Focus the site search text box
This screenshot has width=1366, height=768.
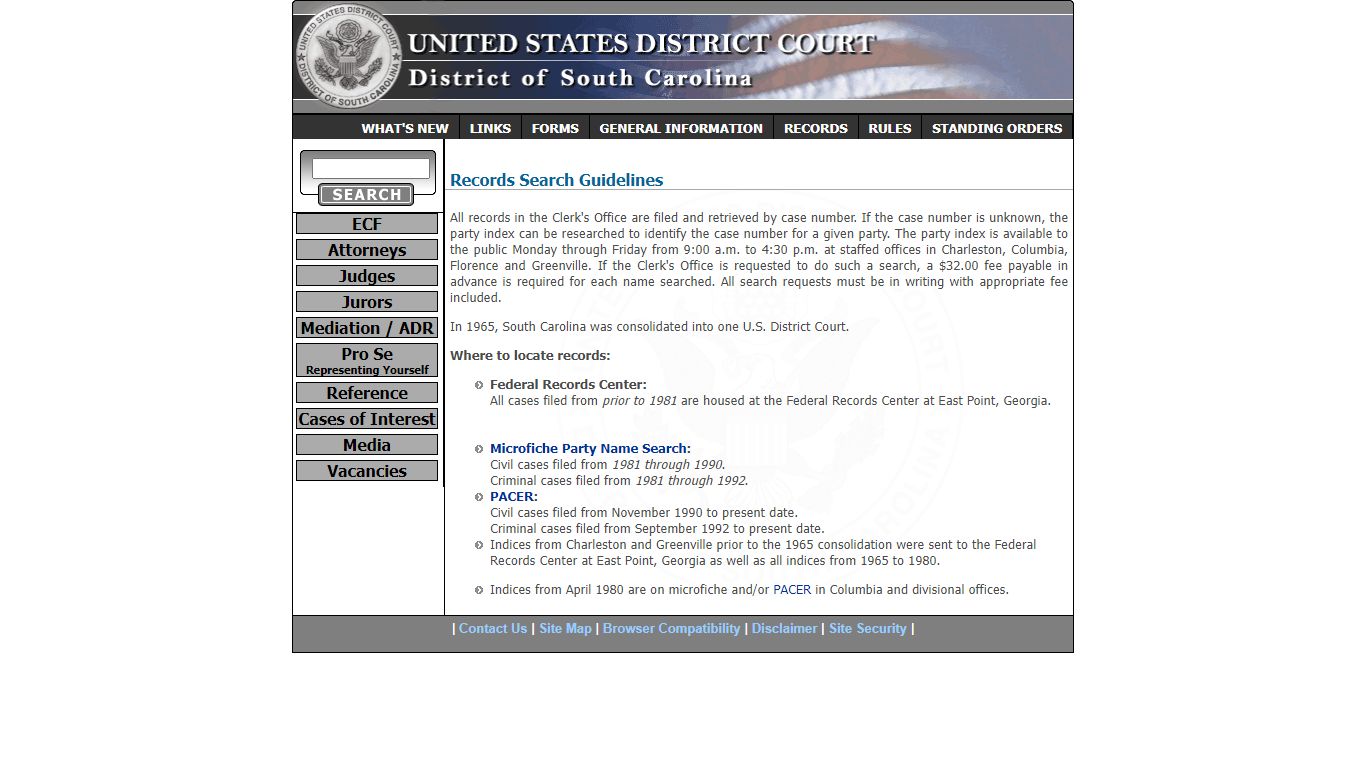click(x=371, y=168)
